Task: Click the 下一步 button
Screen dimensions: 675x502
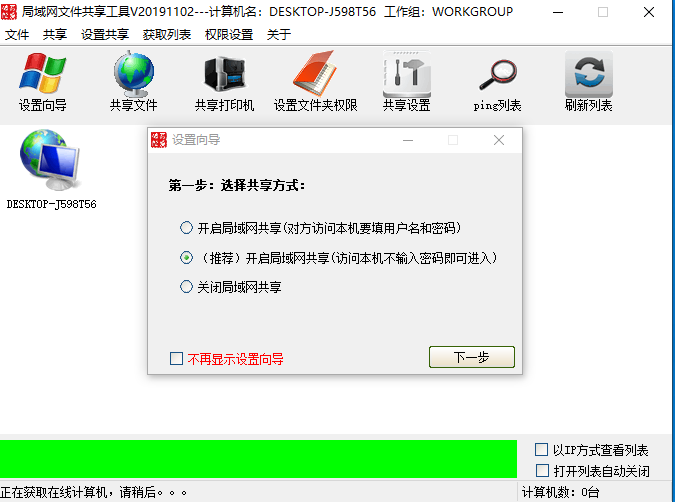Action: click(472, 357)
